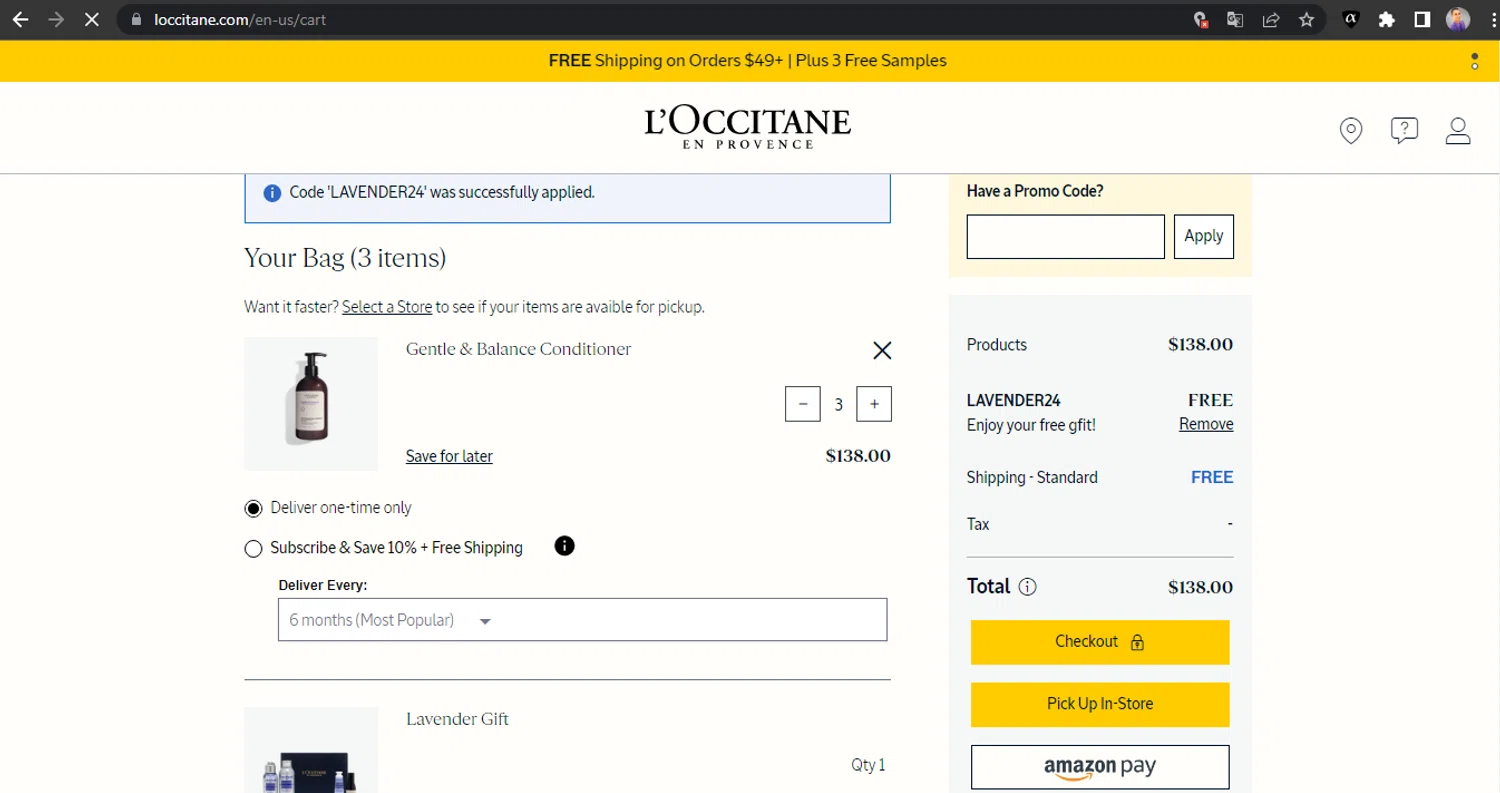This screenshot has height=793, width=1500.
Task: Remove the LAVENDER24 promo code
Action: point(1206,424)
